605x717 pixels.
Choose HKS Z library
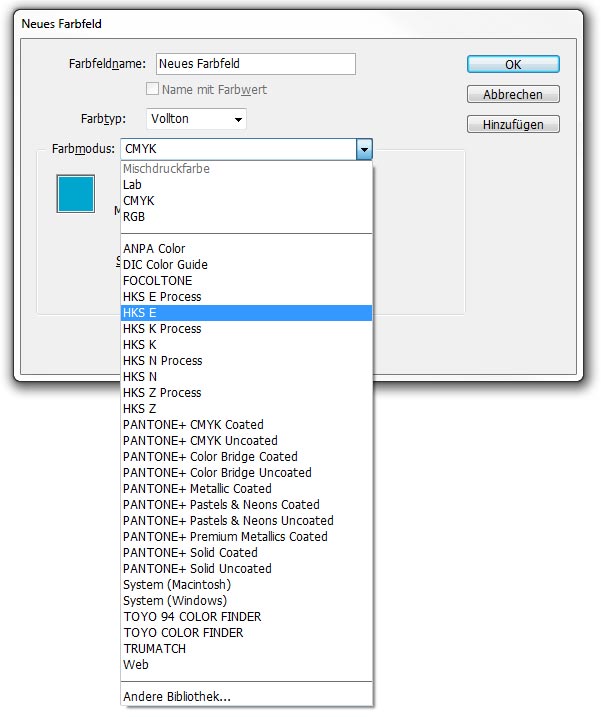coord(246,409)
